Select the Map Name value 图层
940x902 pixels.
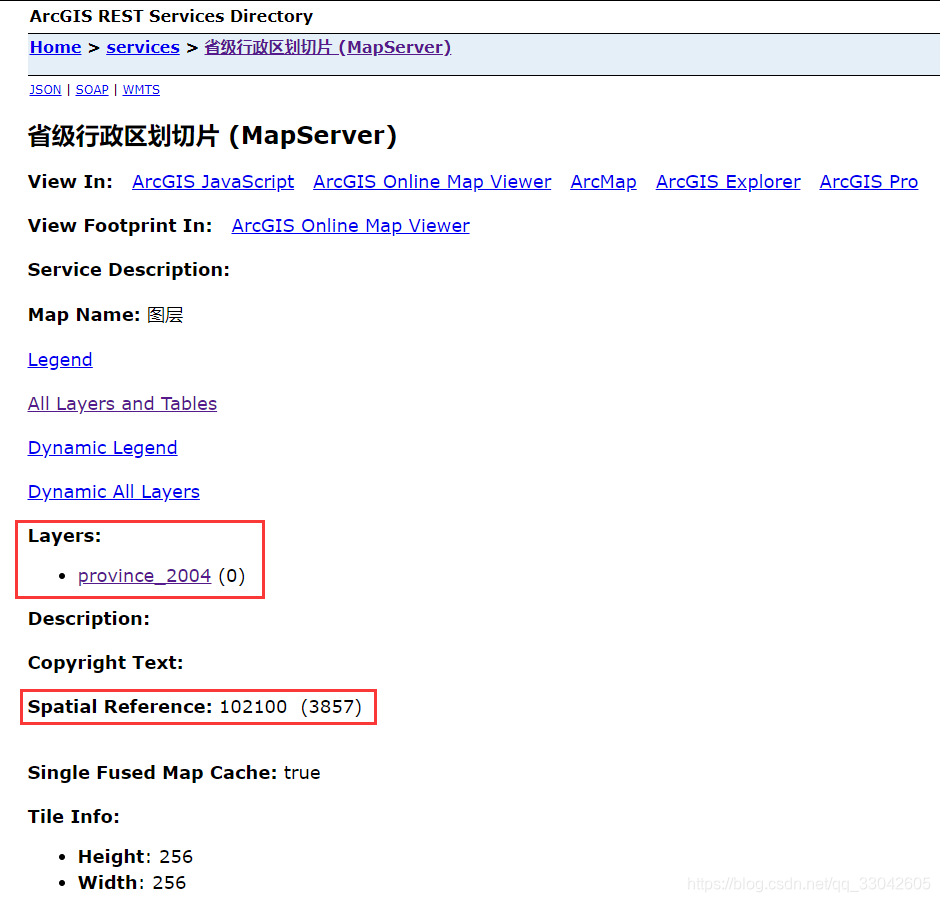(x=165, y=315)
